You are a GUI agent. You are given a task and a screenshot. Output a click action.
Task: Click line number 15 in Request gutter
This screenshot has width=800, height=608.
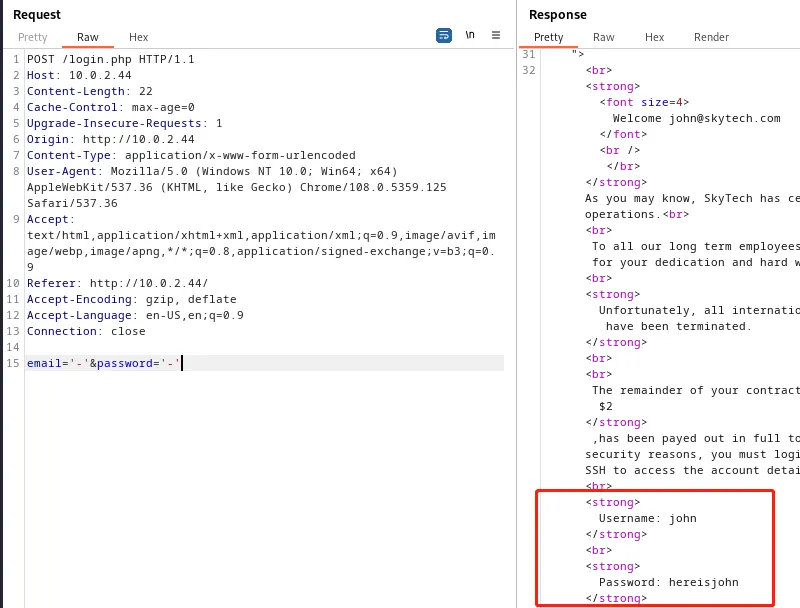(x=13, y=363)
